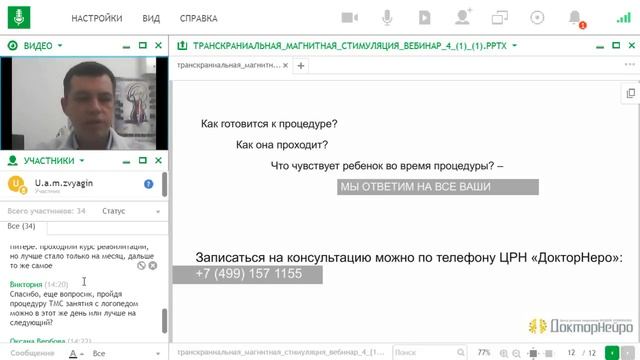The image size is (640, 360).
Task: Click the current page number 12 field
Action: [x=571, y=353]
